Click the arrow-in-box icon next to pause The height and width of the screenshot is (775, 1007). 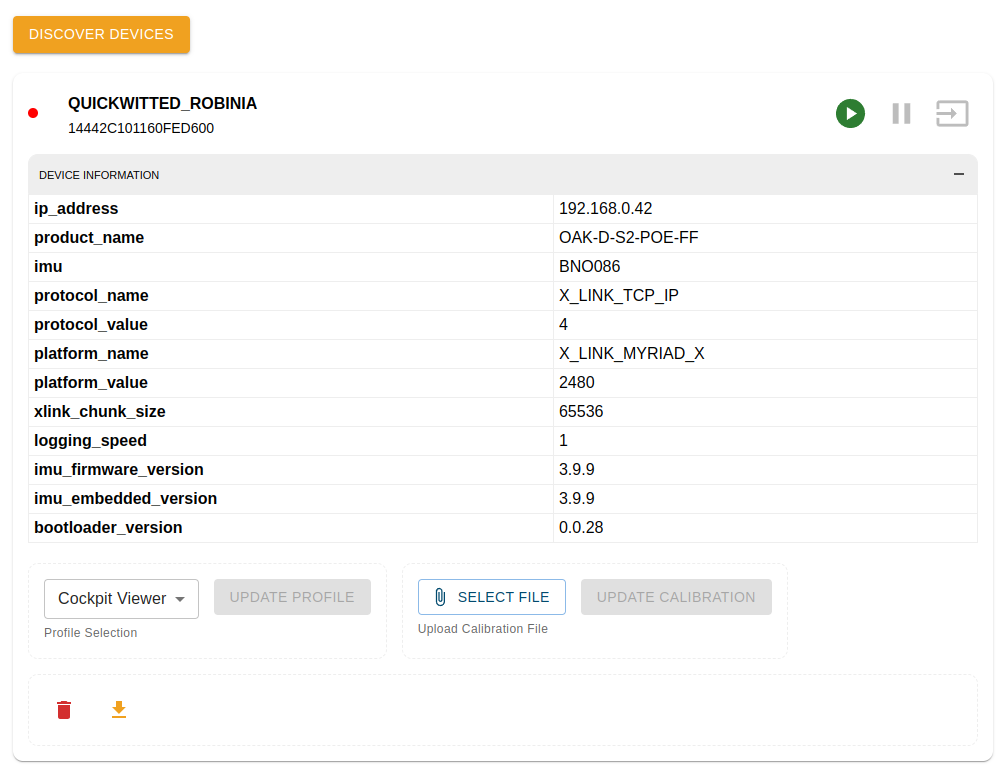tap(952, 113)
